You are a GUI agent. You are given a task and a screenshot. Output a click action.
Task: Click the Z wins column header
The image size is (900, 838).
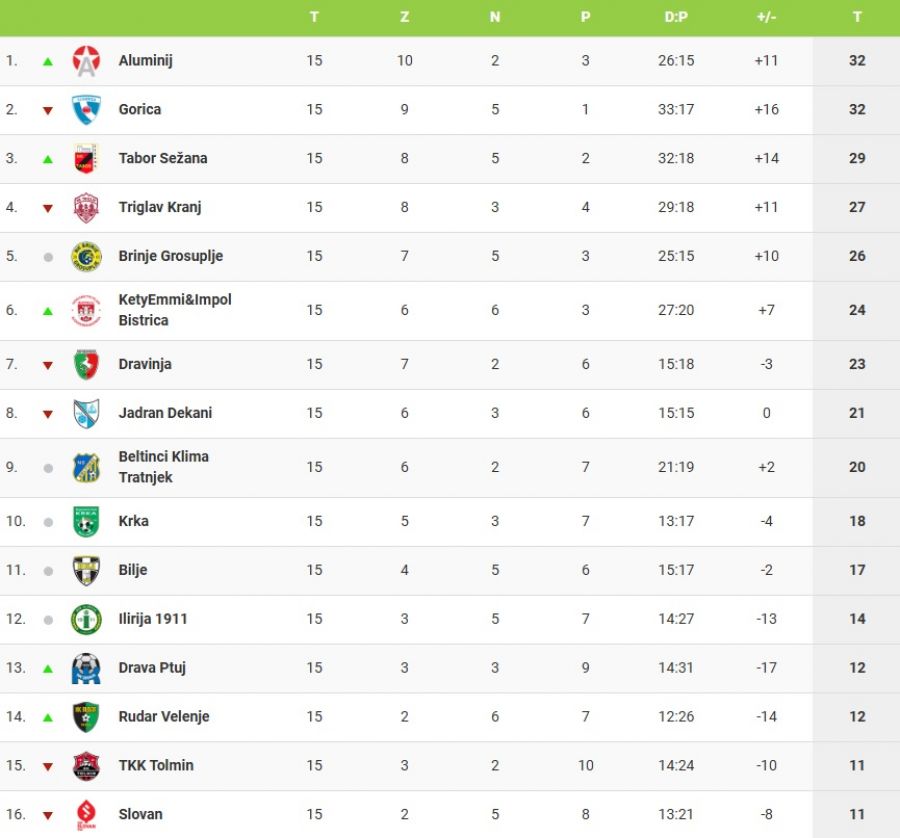404,17
